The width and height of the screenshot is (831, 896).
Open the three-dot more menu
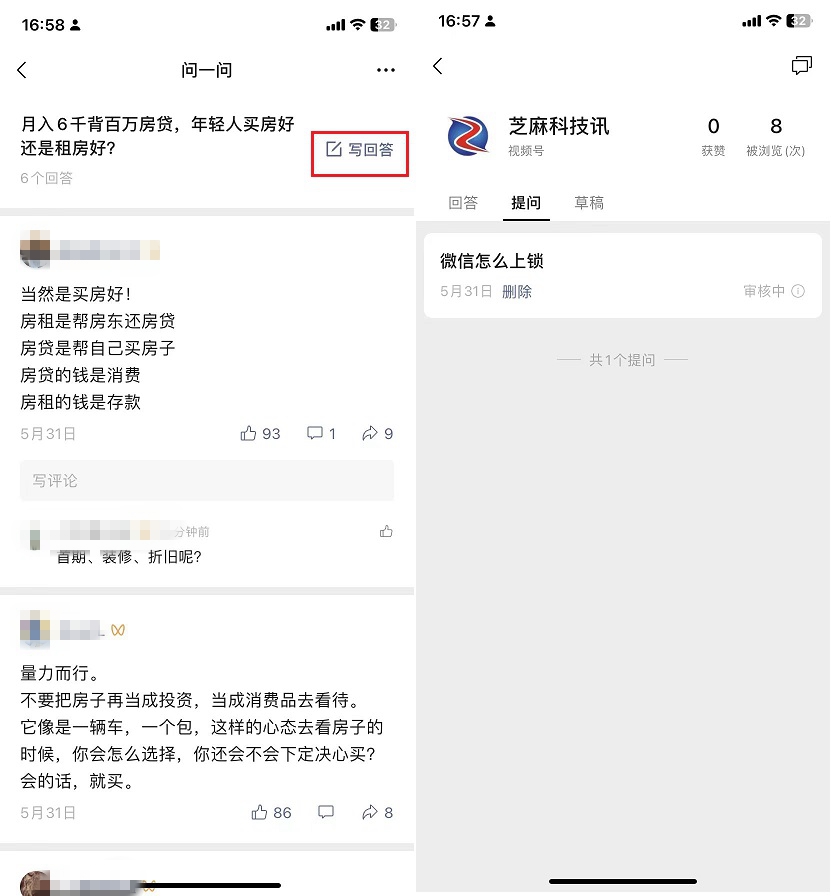[386, 70]
